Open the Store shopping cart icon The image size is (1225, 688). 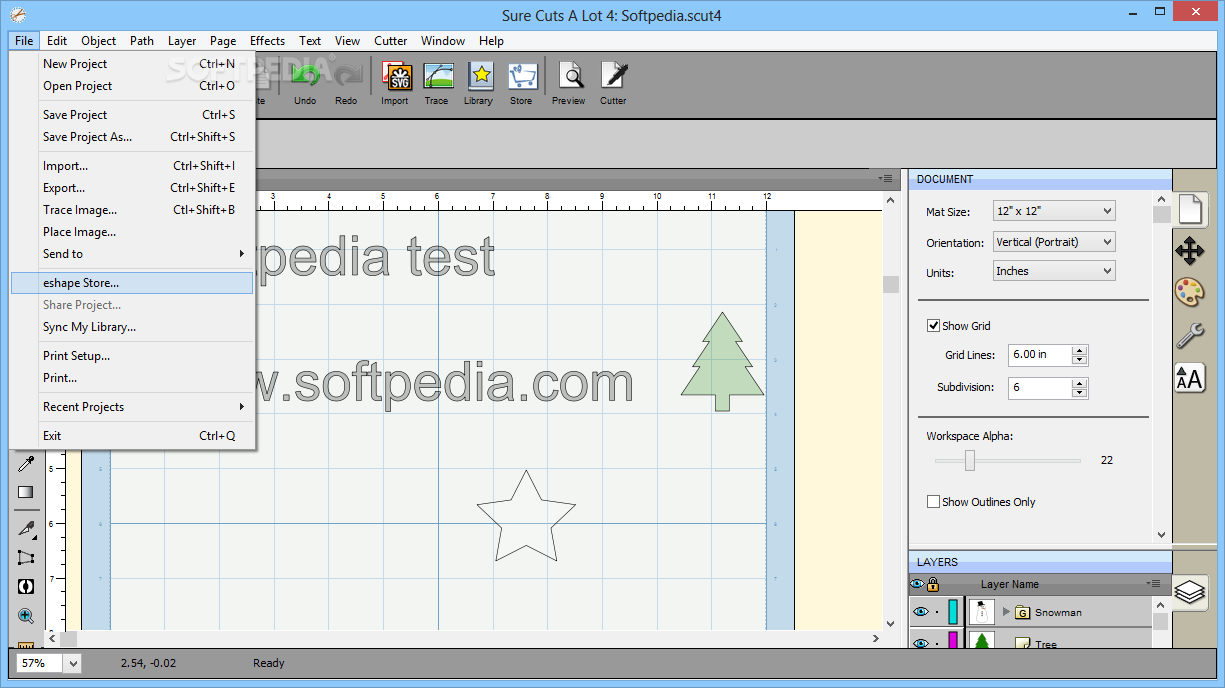[521, 76]
